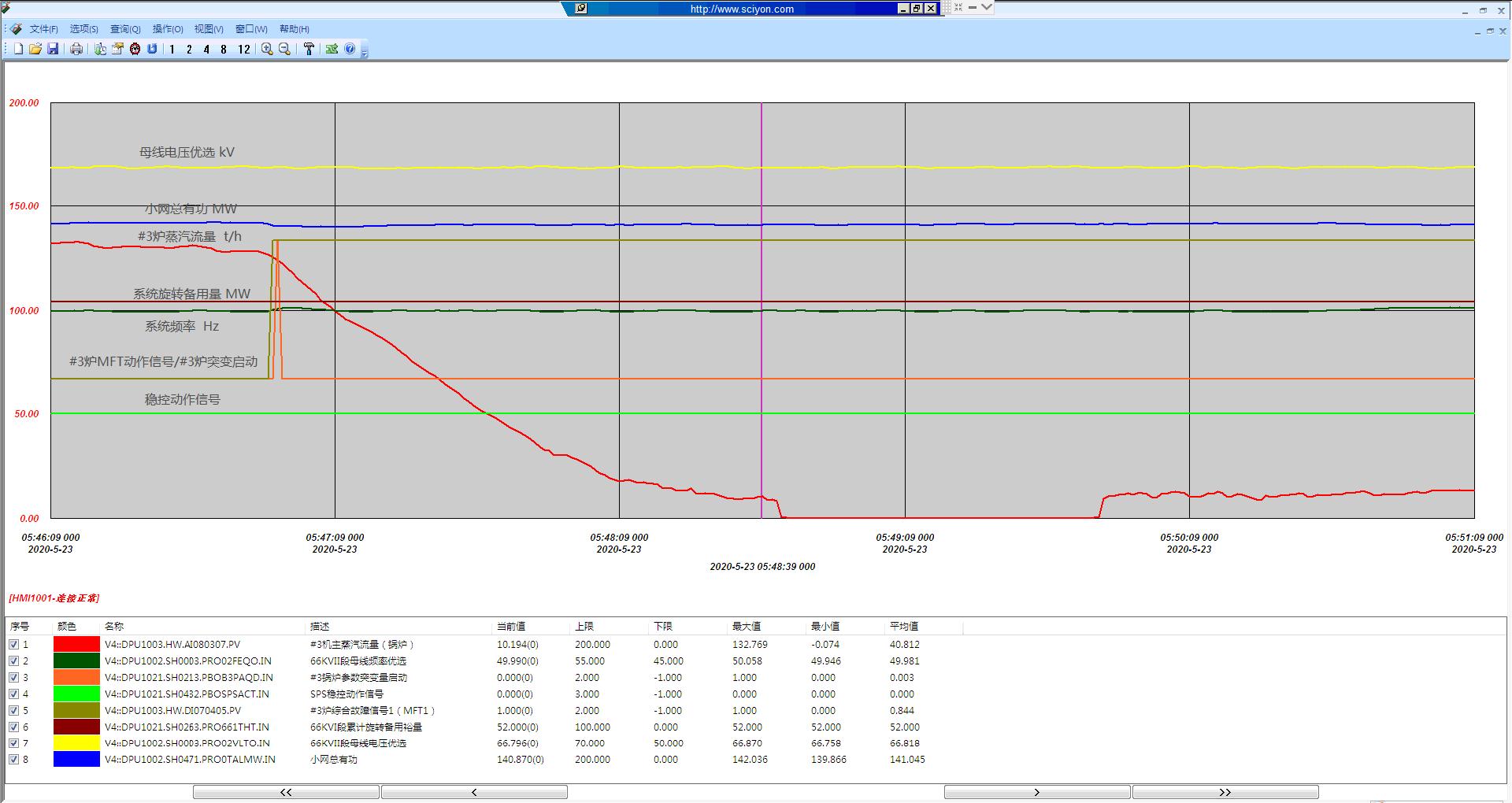This screenshot has height=803, width=1512.
Task: Click the remote toolbar compress arrows icon
Action: click(x=958, y=7)
